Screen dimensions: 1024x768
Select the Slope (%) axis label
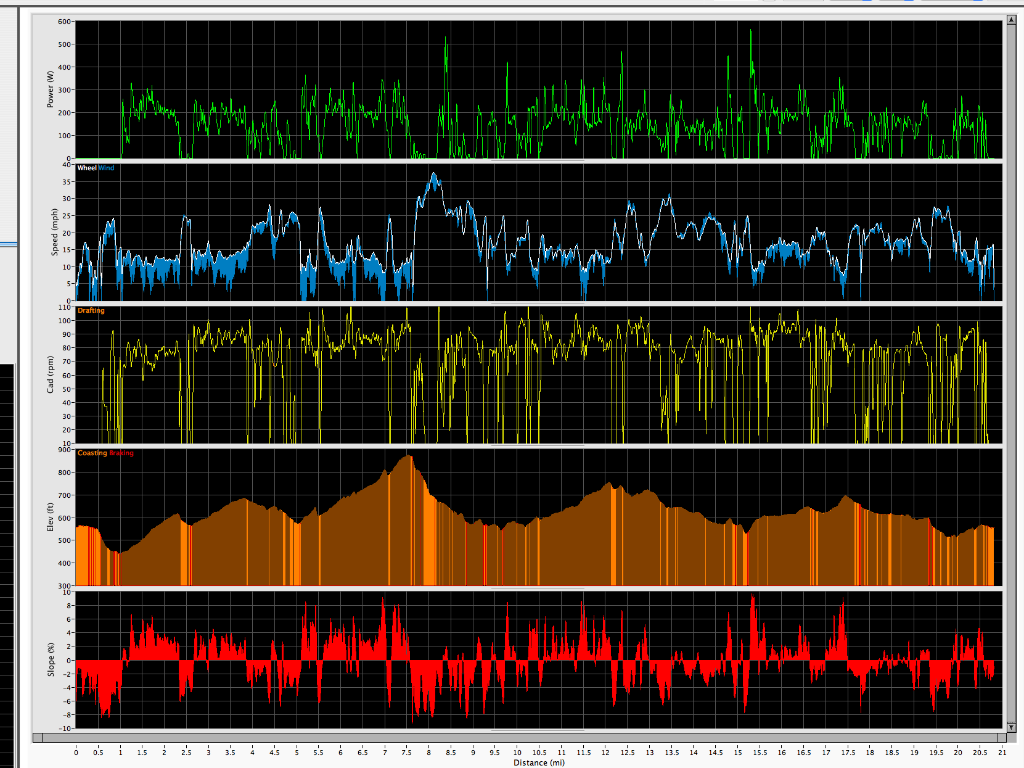(x=51, y=661)
